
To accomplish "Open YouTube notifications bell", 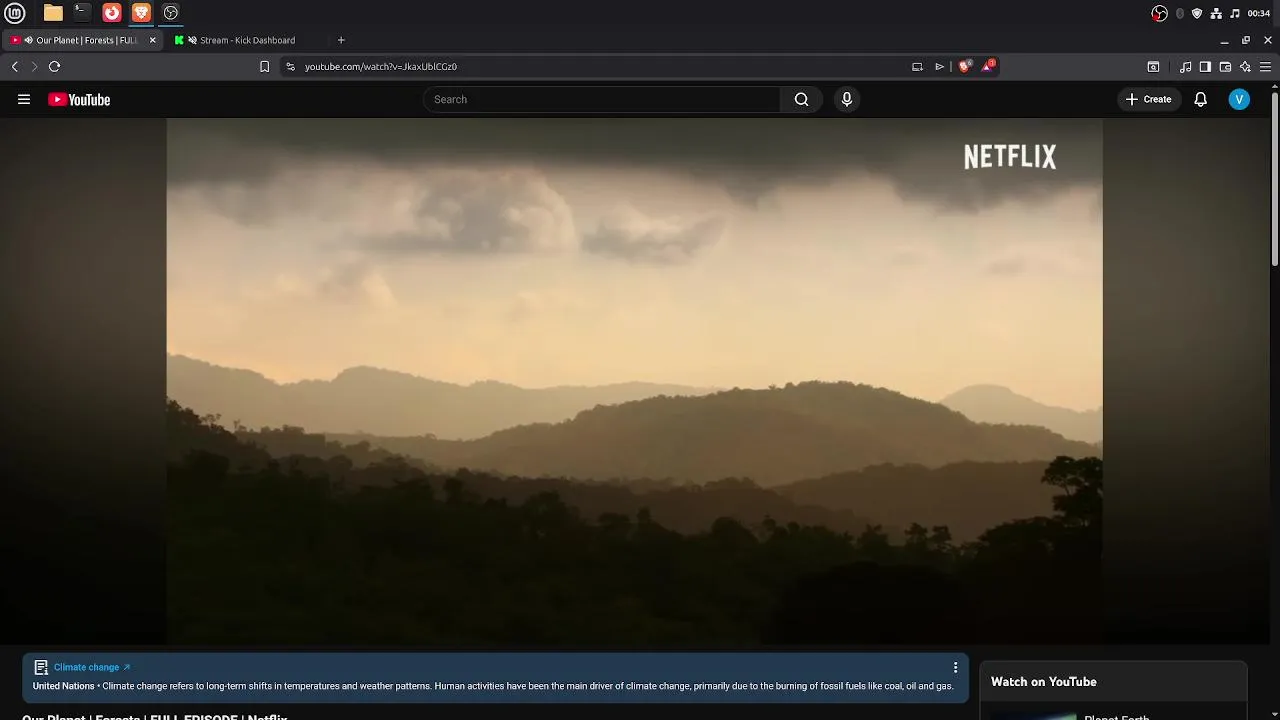I will 1200,99.
